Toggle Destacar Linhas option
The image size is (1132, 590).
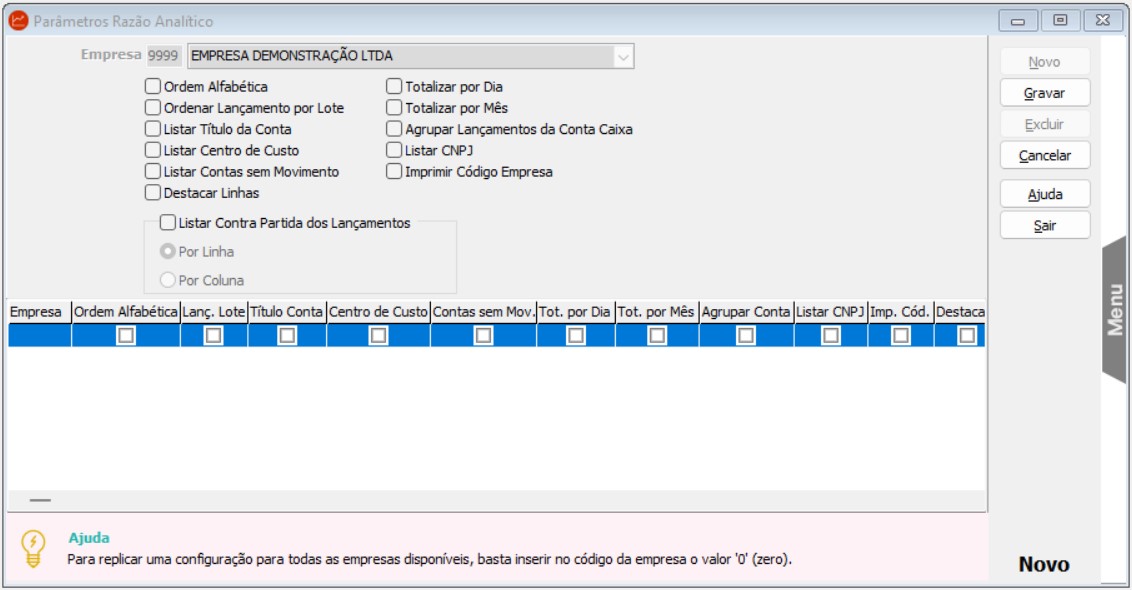coord(152,193)
